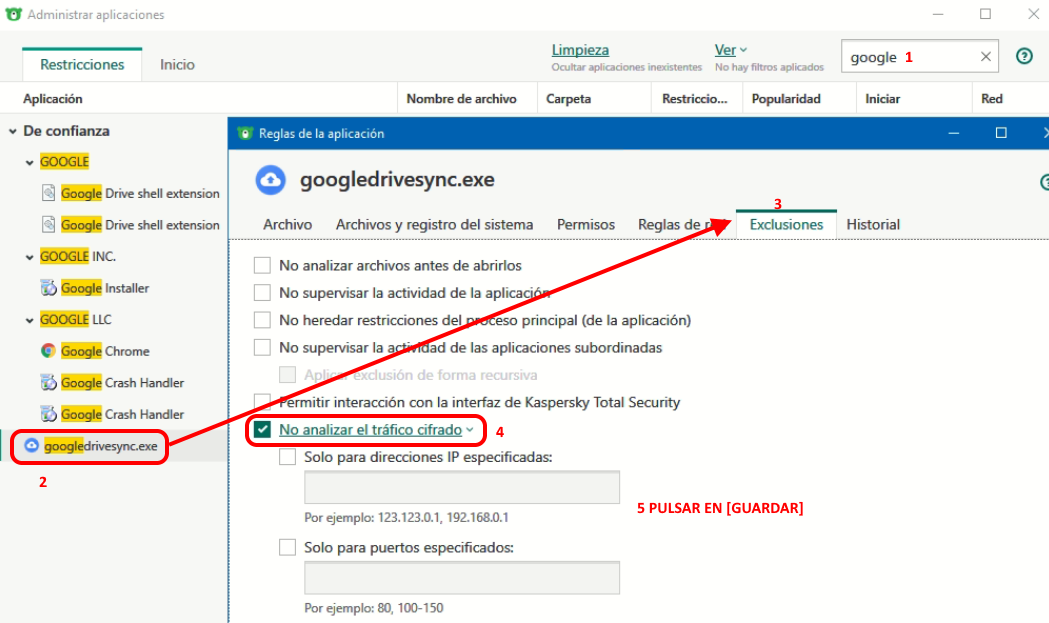
Task: Open the Archivo tab
Action: click(x=288, y=224)
